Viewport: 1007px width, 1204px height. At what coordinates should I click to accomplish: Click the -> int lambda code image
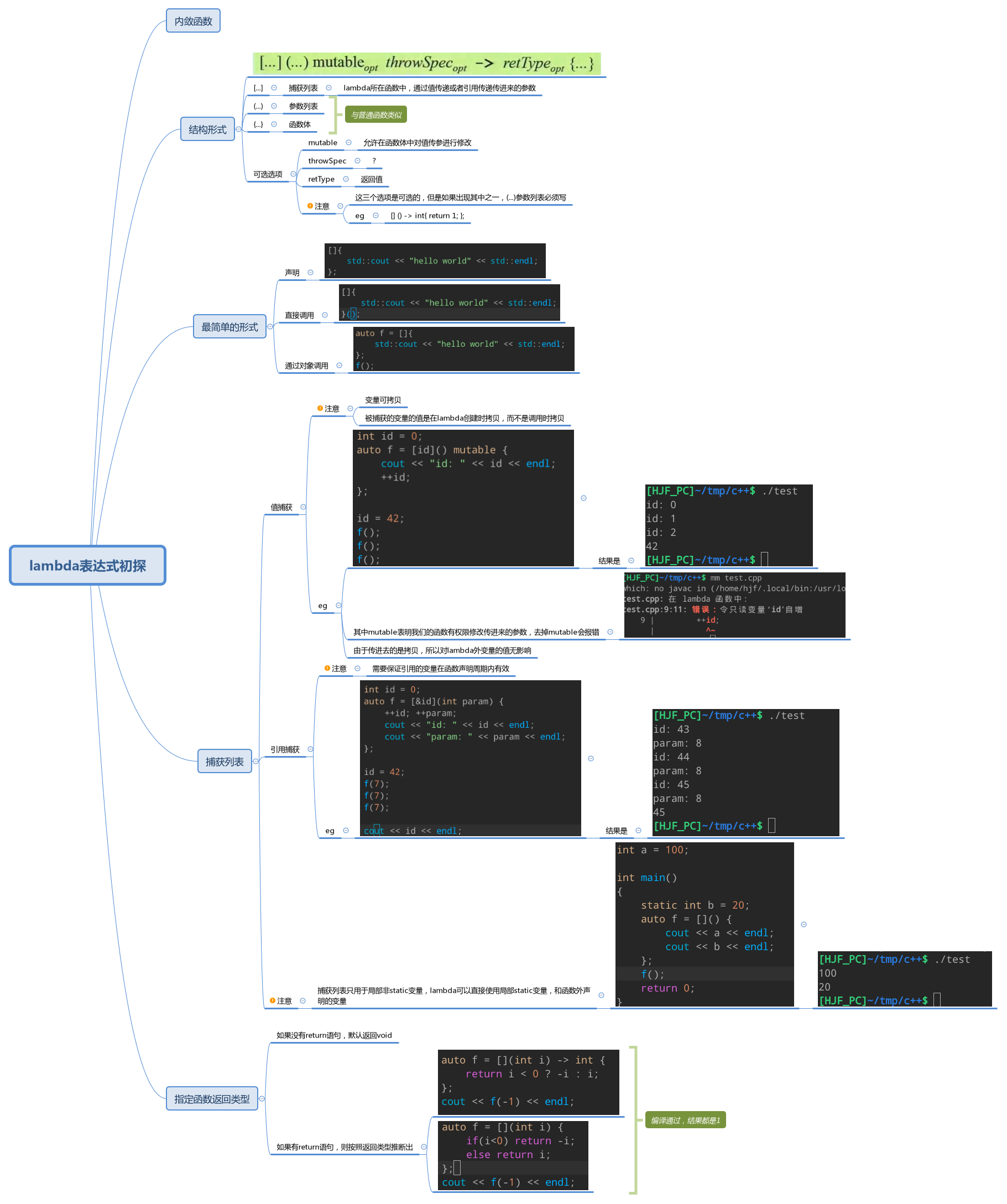(529, 1082)
